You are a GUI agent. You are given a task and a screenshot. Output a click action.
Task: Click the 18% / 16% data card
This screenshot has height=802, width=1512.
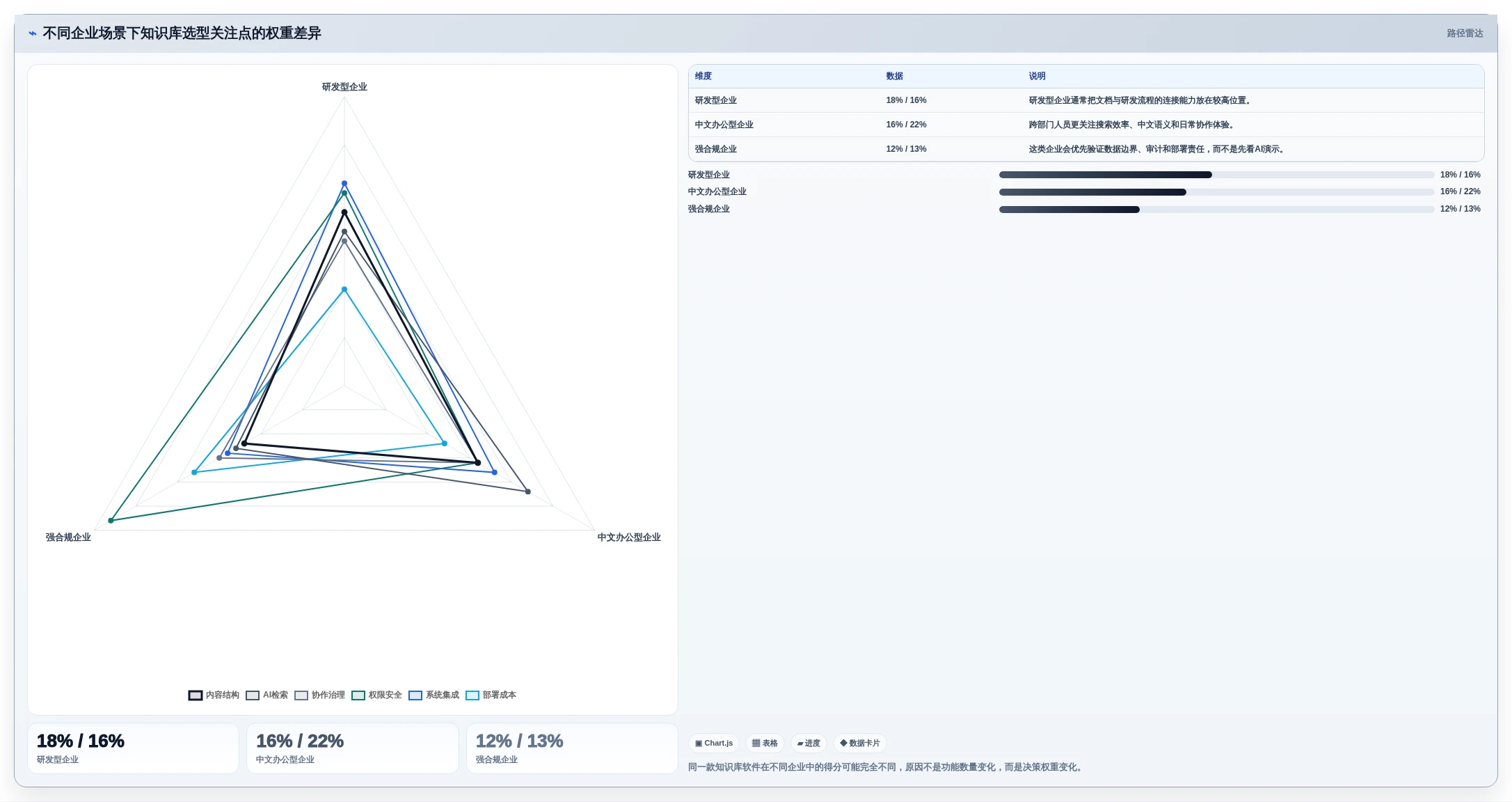[x=133, y=748]
